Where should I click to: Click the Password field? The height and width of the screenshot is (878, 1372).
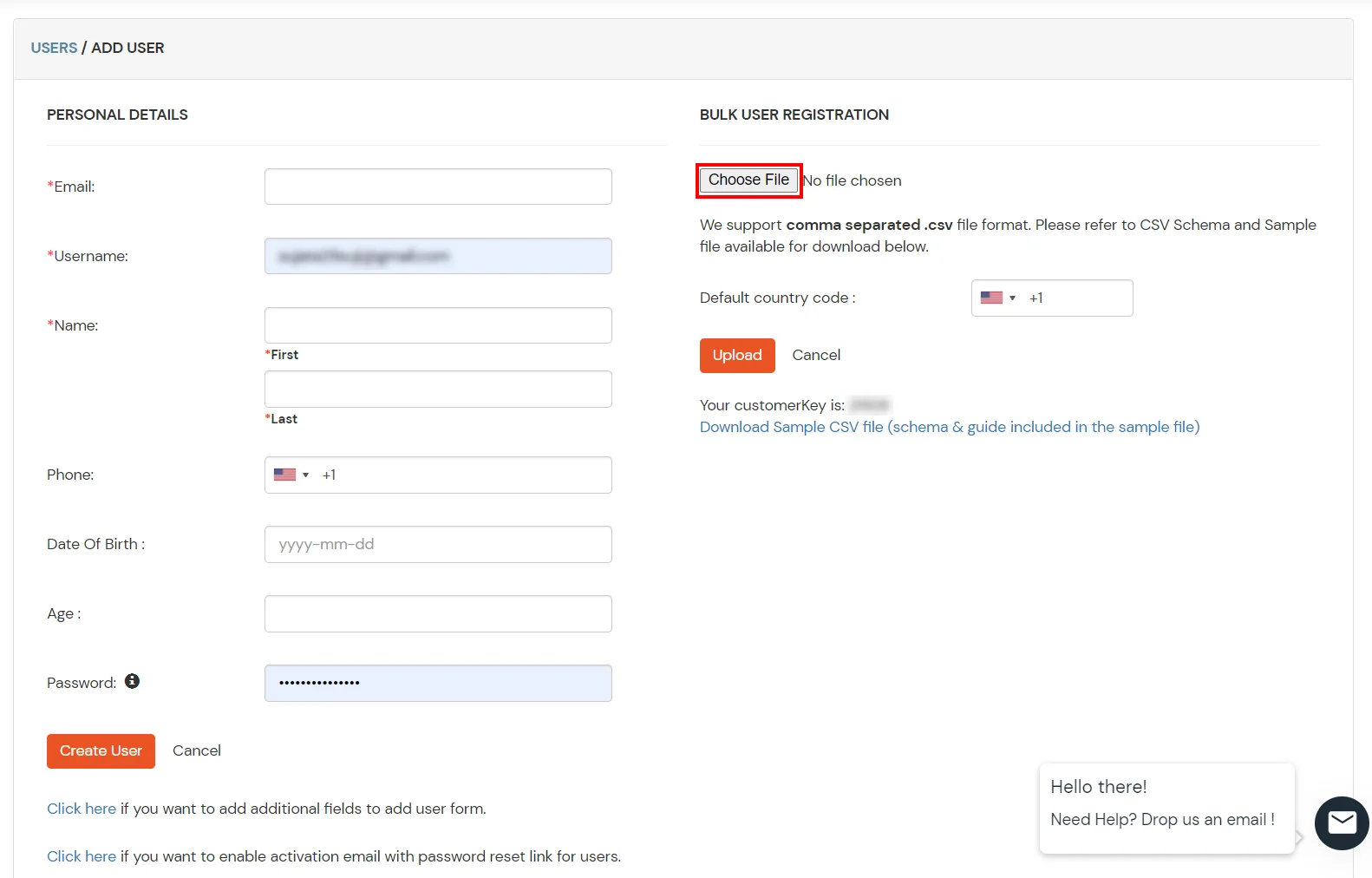tap(438, 683)
